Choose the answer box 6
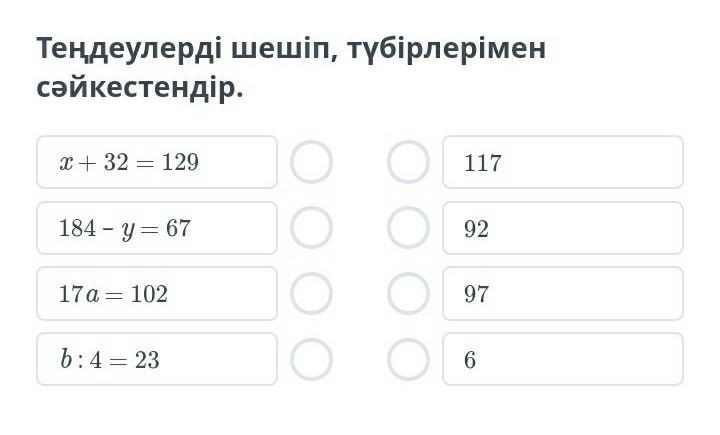Screen dimensions: 720x435 coord(563,359)
